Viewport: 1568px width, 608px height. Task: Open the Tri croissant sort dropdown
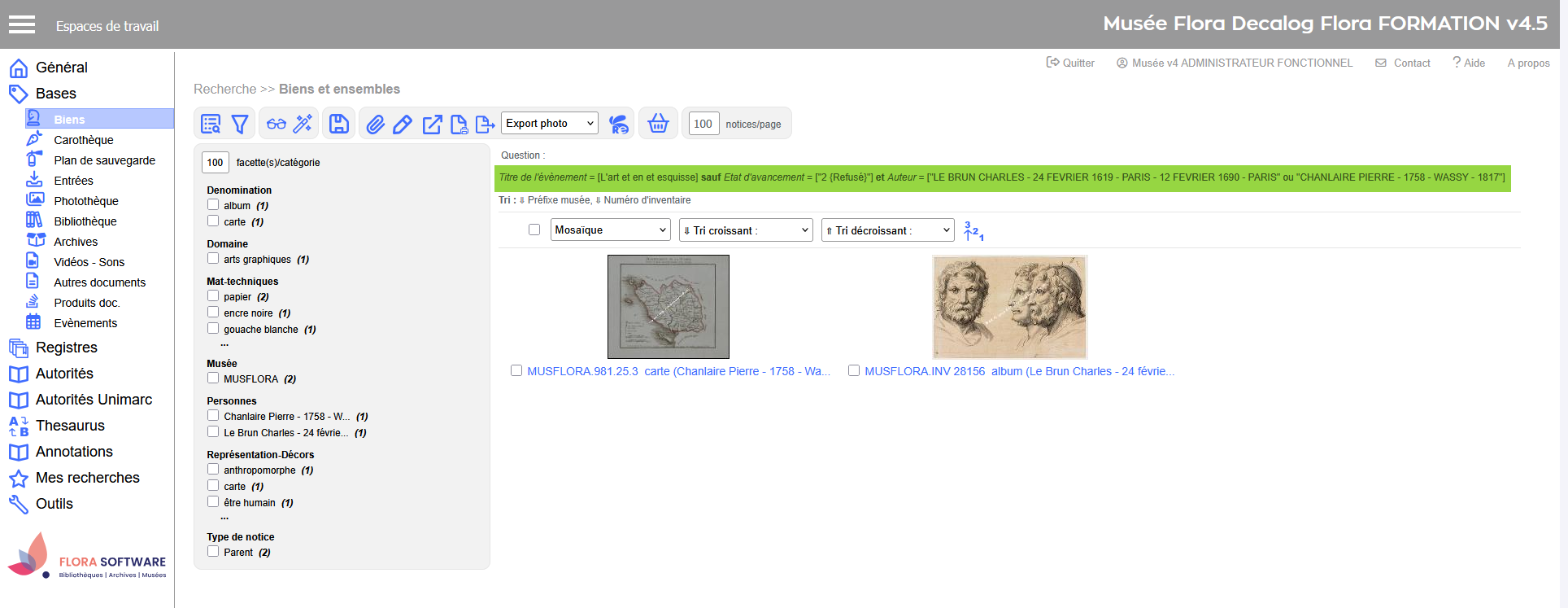pyautogui.click(x=746, y=230)
